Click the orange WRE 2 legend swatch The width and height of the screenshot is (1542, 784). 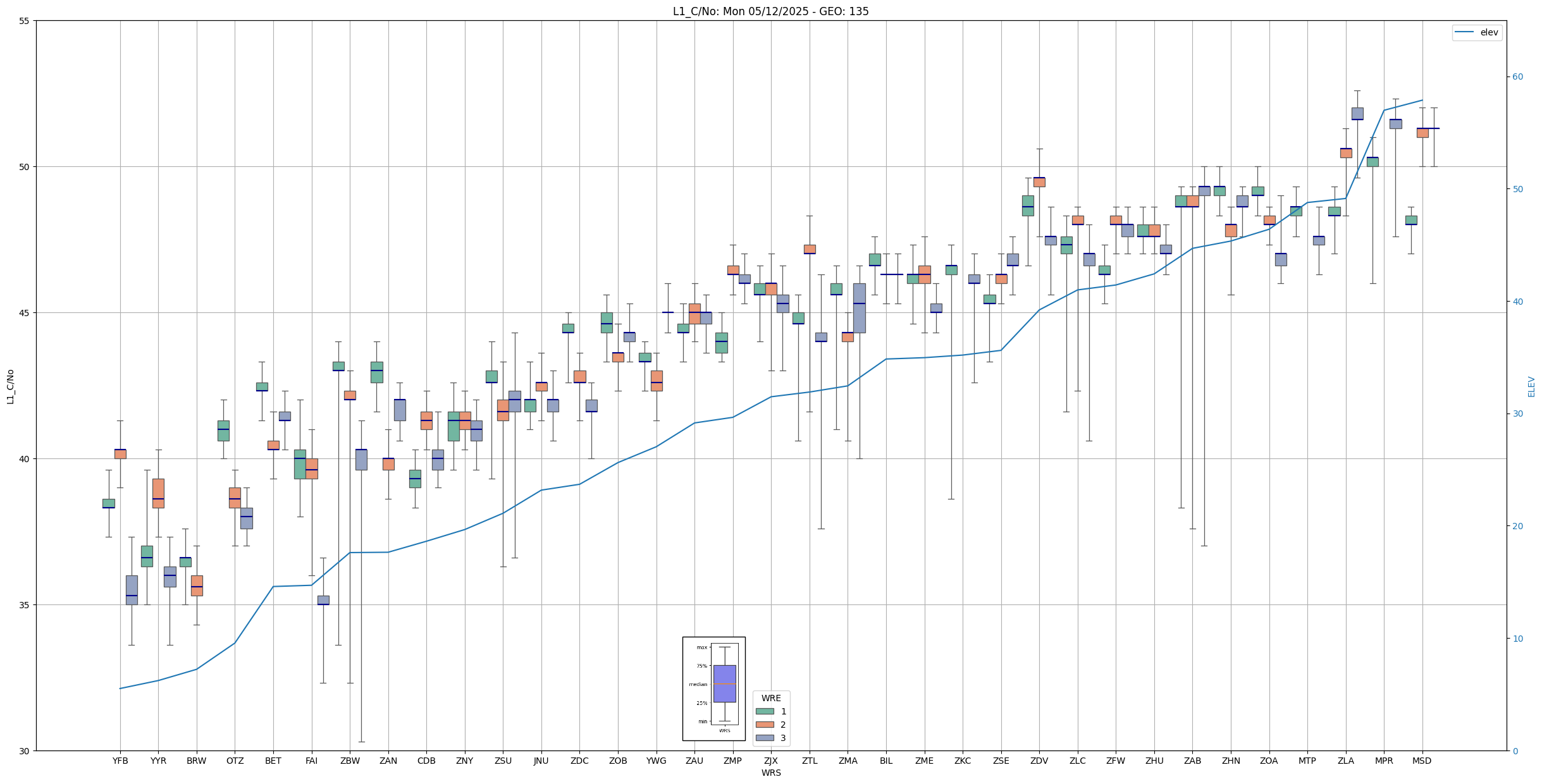pyautogui.click(x=765, y=725)
